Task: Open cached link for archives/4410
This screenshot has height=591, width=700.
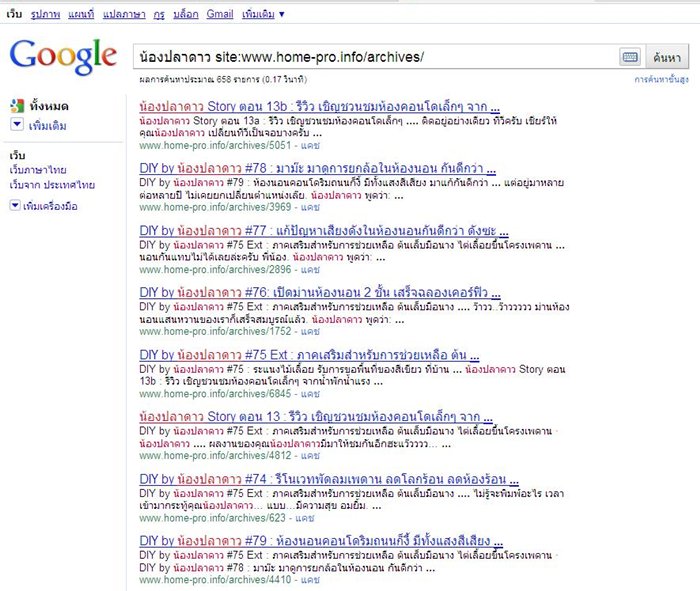Action: click(310, 580)
